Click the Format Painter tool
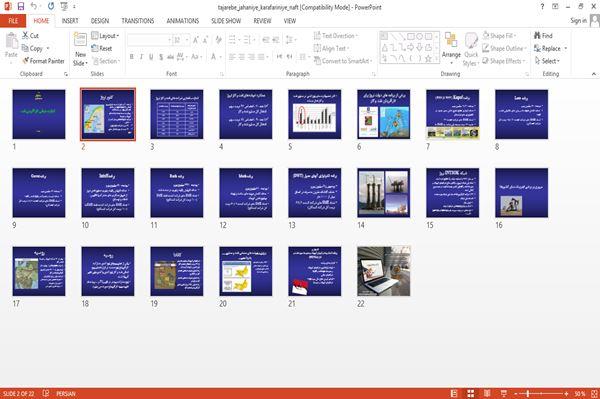The image size is (600, 399). [x=43, y=61]
